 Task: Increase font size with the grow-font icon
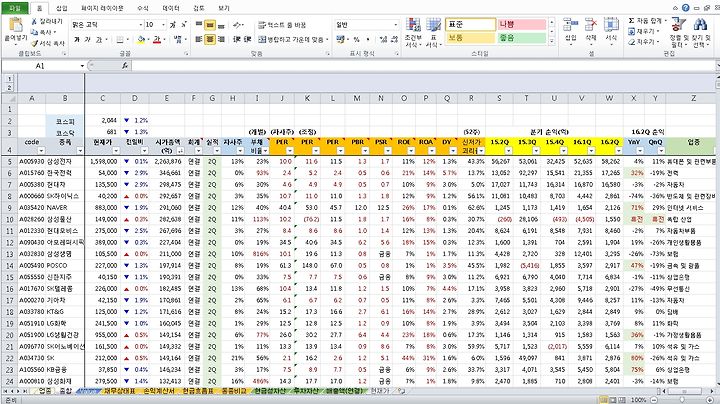coord(173,25)
